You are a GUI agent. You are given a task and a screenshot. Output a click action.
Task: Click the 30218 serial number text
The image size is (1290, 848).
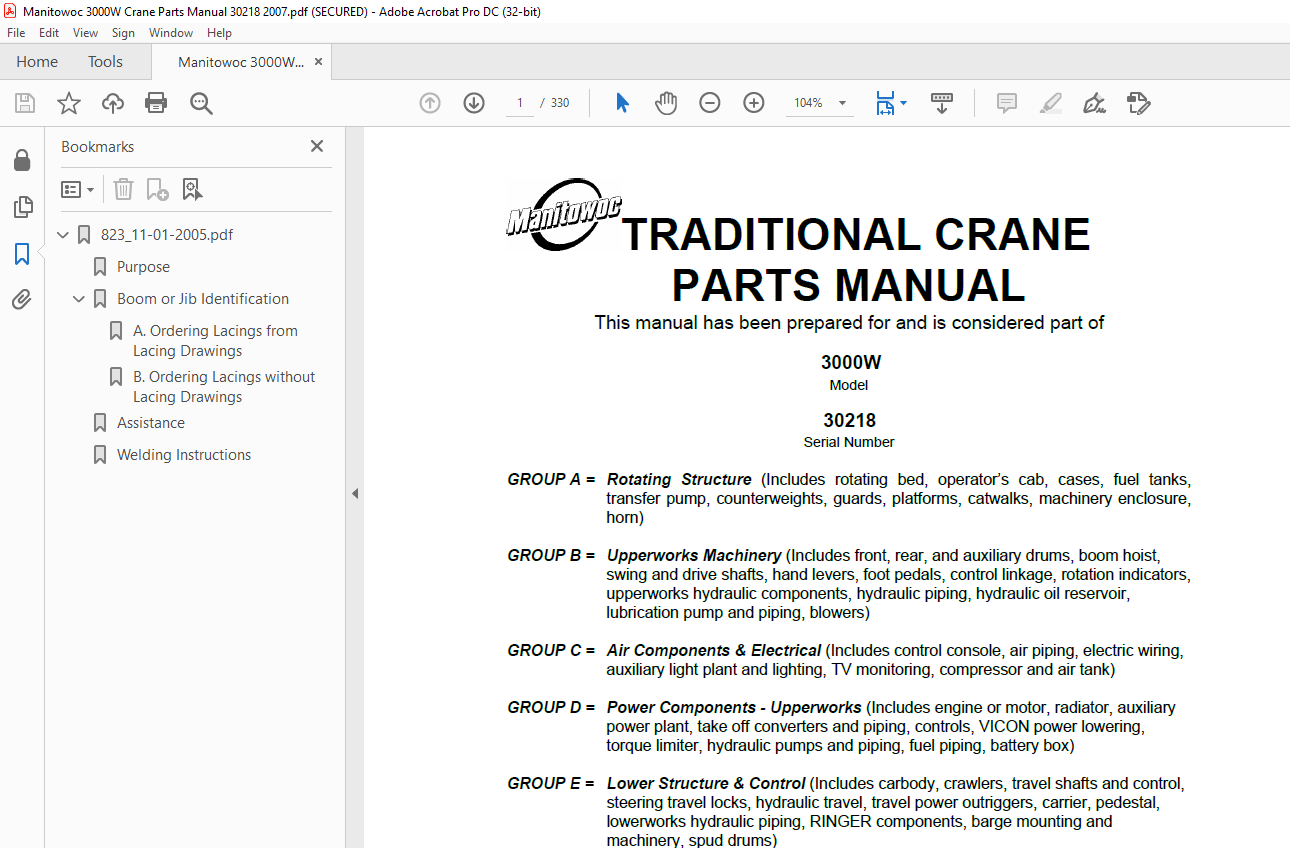coord(850,421)
